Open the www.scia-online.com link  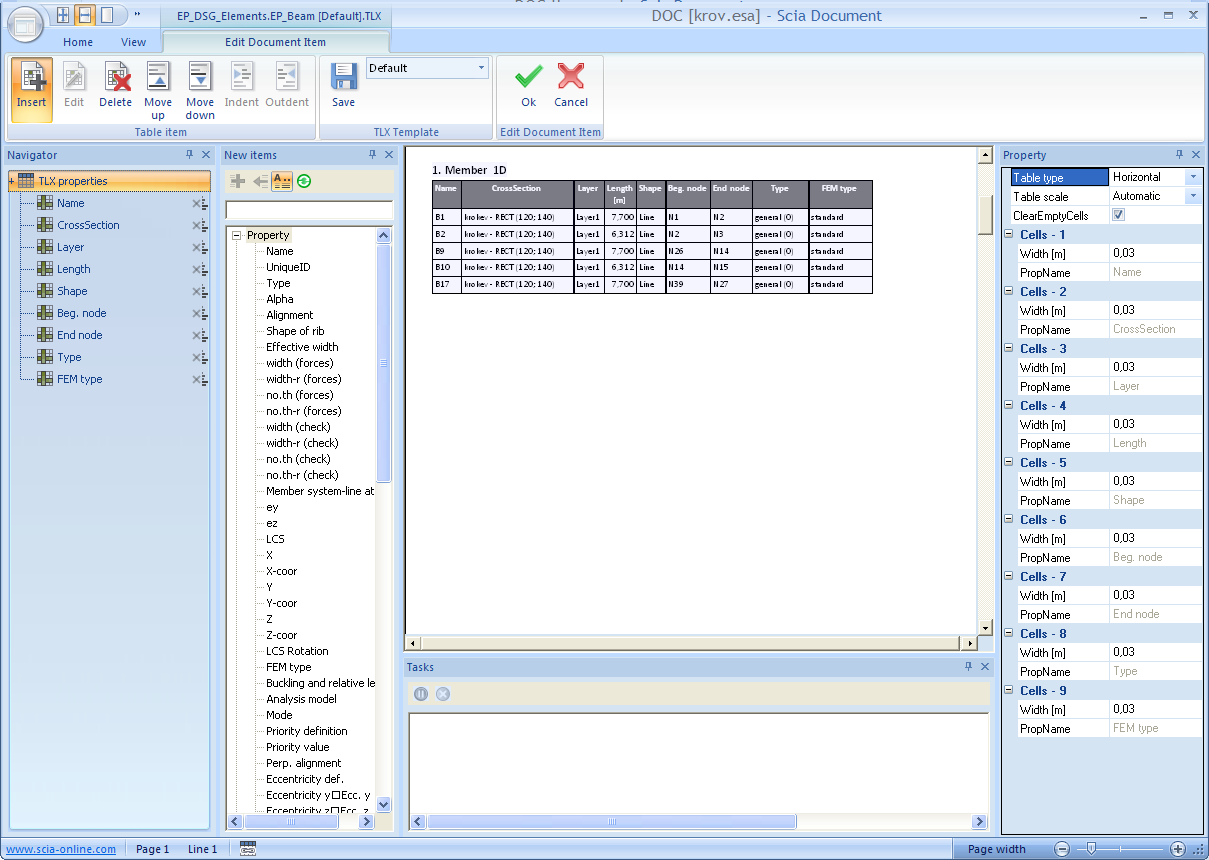(x=61, y=849)
